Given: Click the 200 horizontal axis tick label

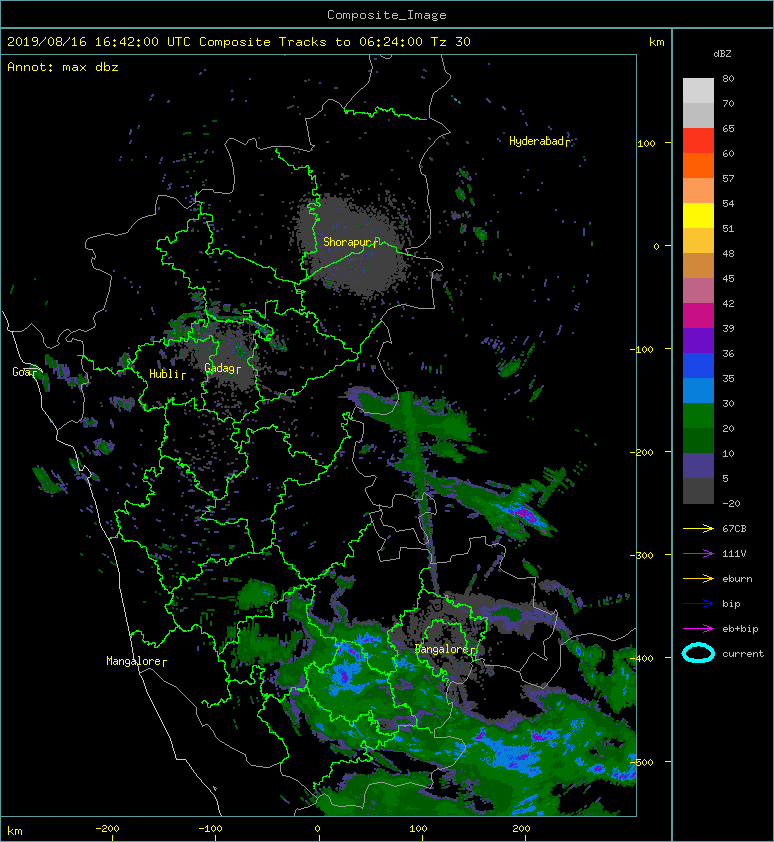Looking at the screenshot, I should [521, 829].
